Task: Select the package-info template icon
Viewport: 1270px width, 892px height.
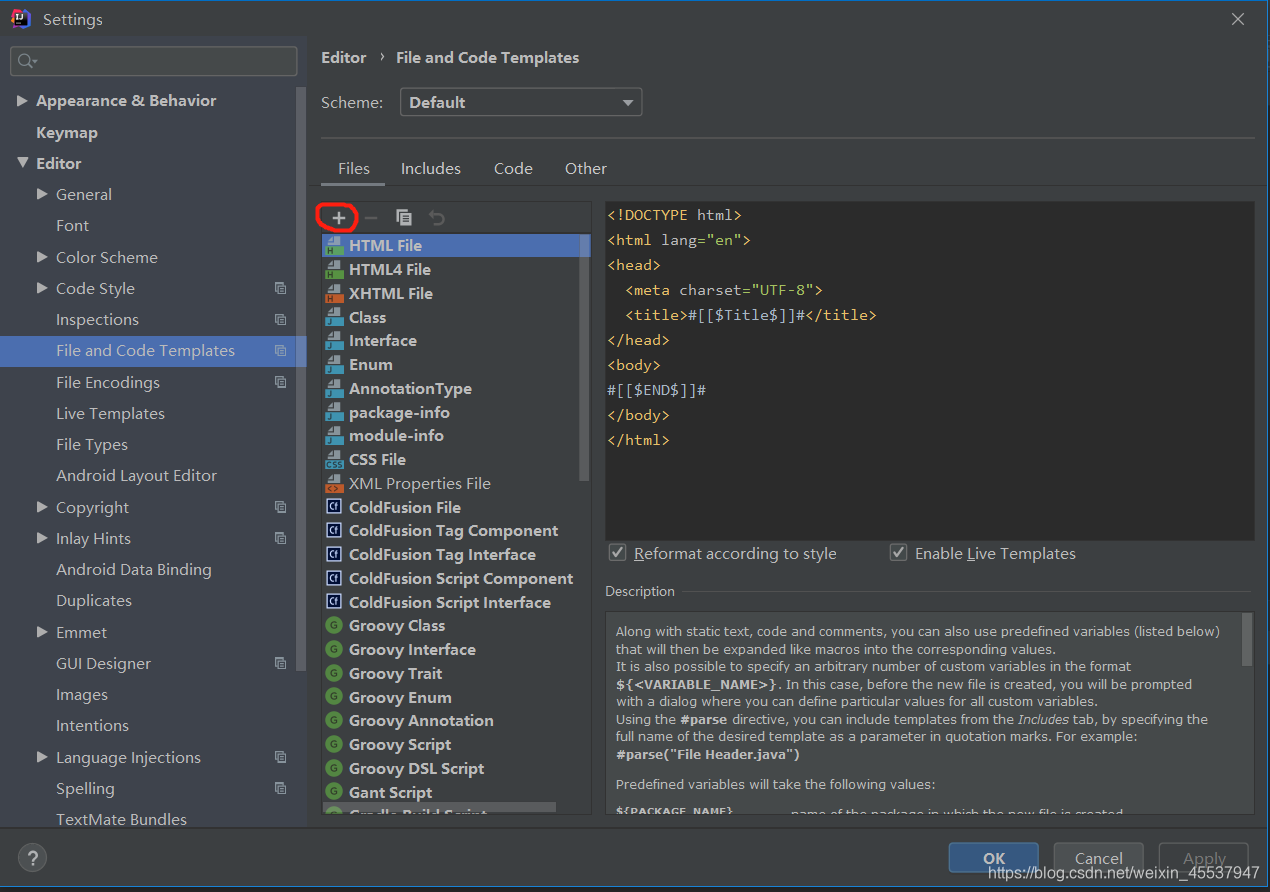Action: [334, 412]
